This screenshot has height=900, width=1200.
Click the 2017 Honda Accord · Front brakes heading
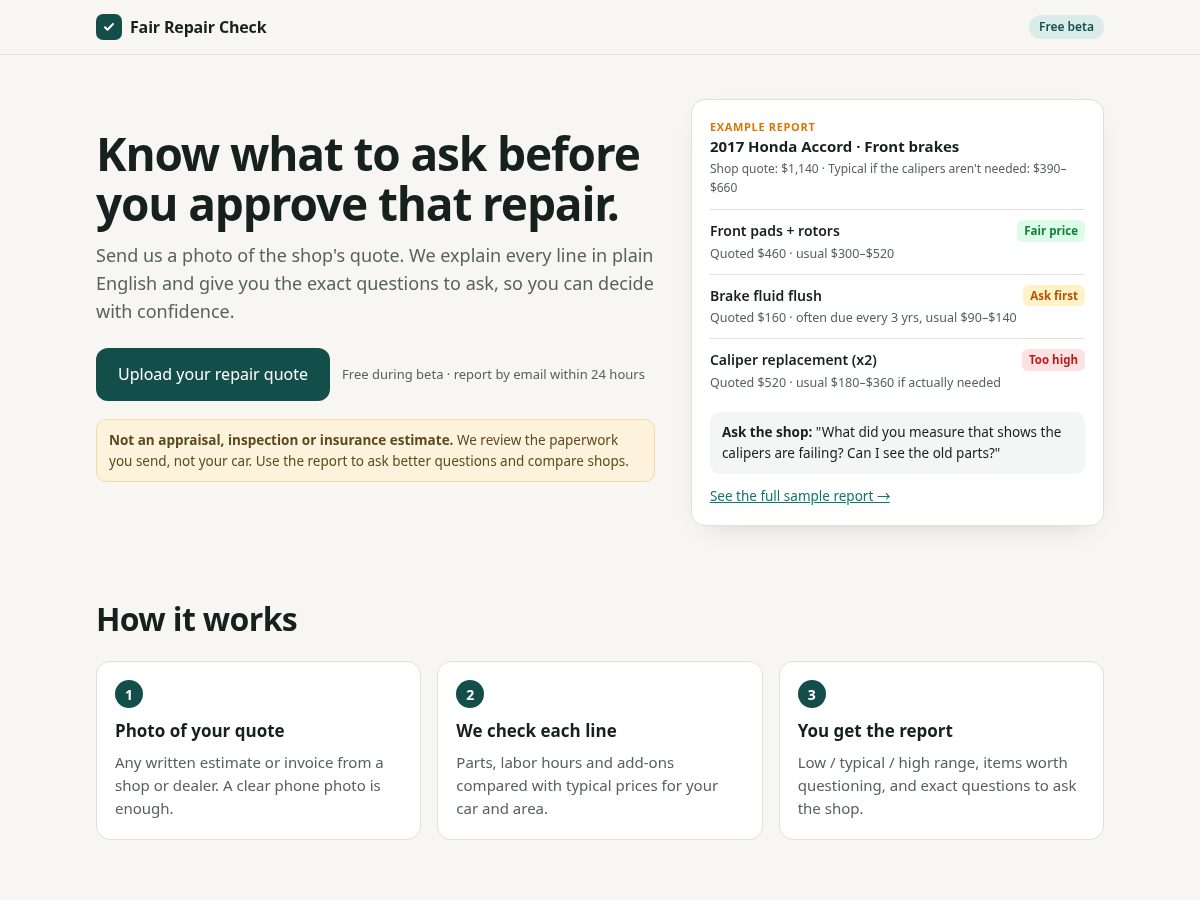(834, 147)
